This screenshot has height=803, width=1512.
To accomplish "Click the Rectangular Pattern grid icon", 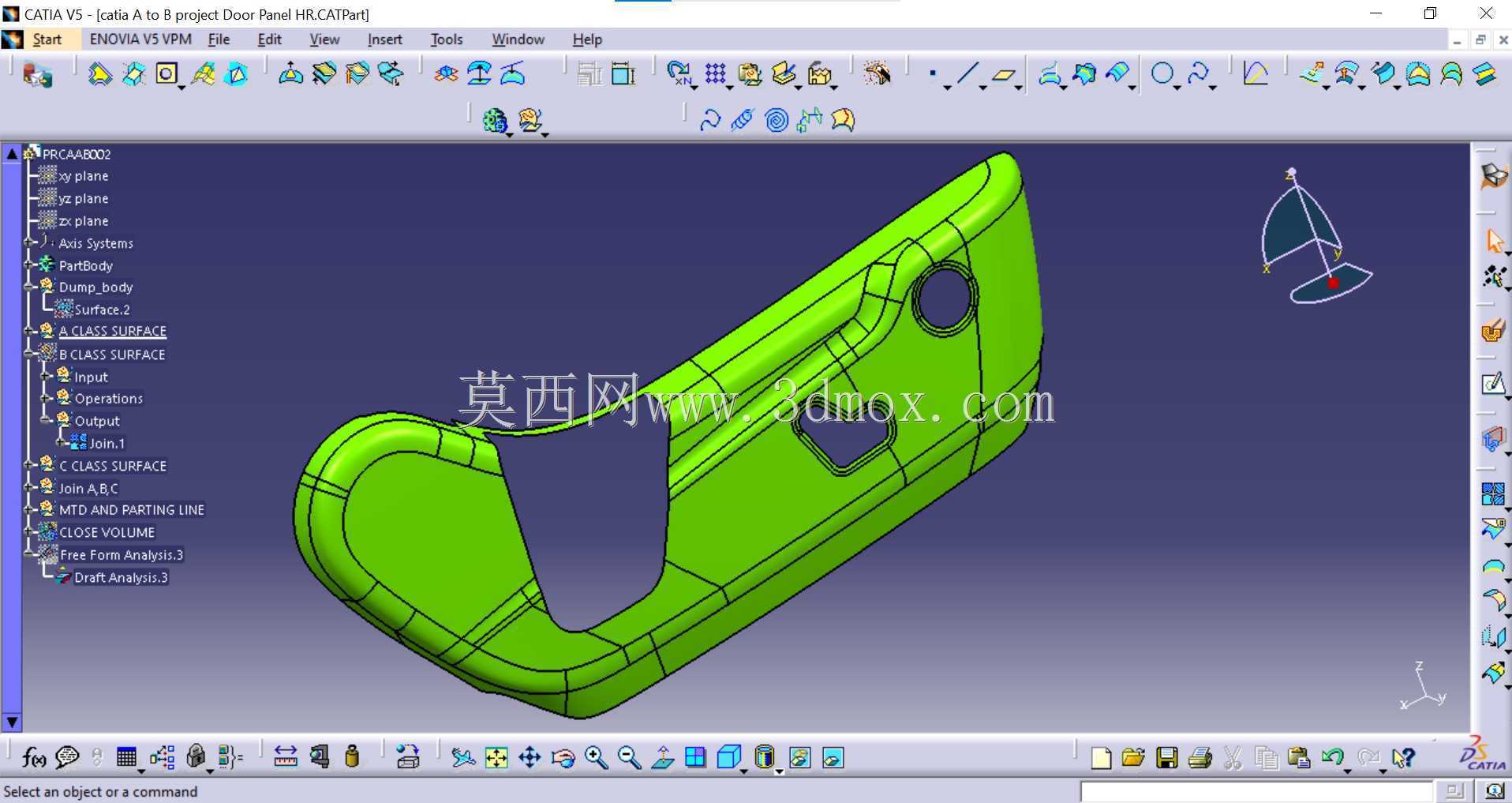I will coord(715,74).
